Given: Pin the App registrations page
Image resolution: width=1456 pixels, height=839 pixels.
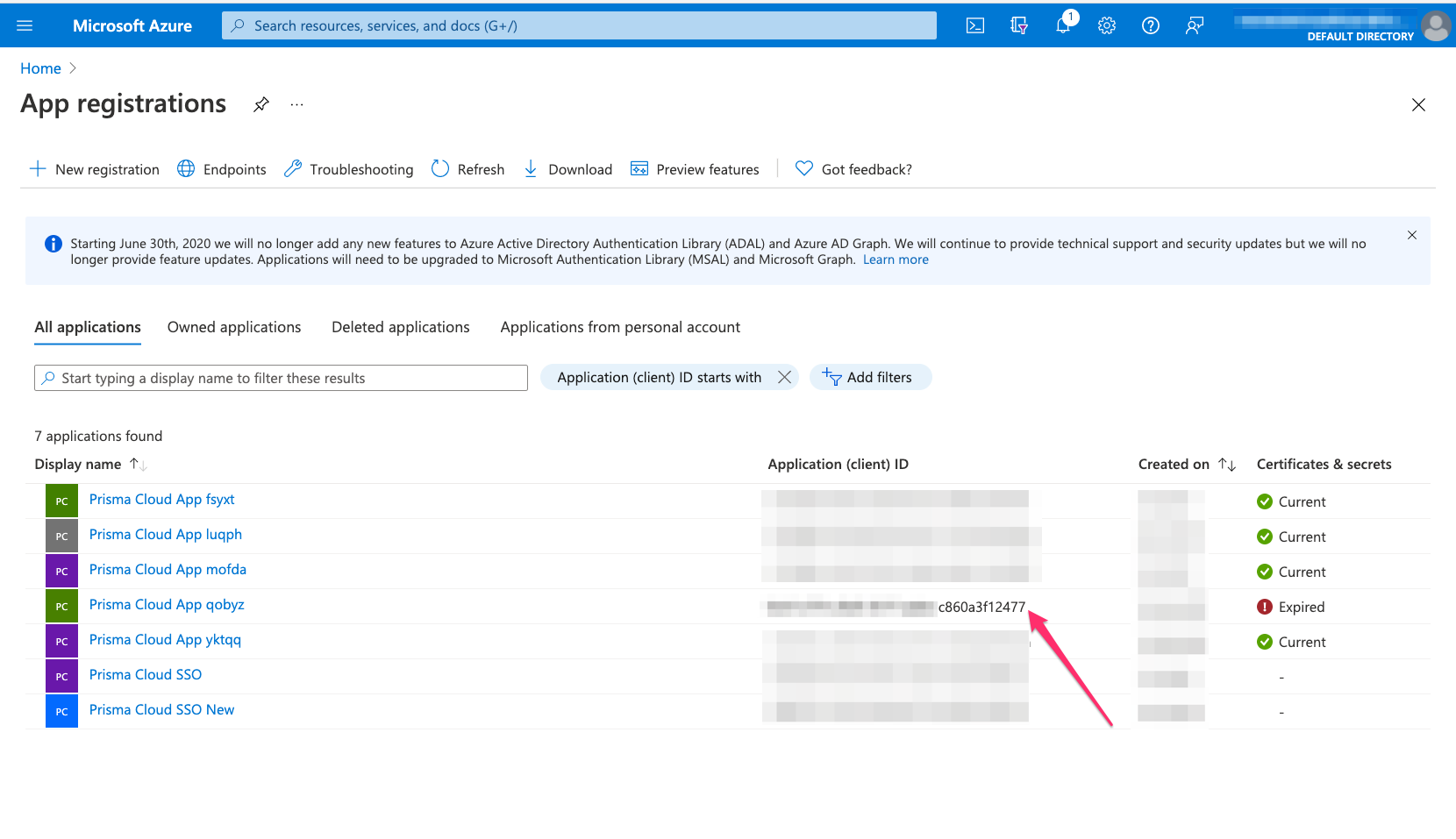Looking at the screenshot, I should [261, 104].
